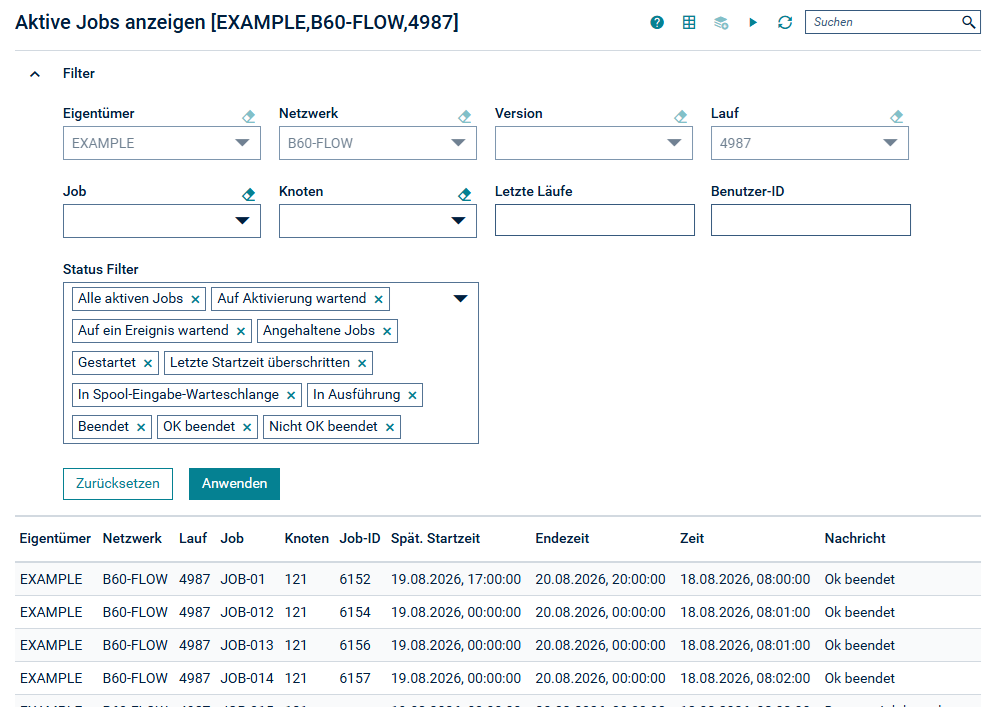Click the magnifier search icon
Screen dimensions: 998x707
(968, 22)
